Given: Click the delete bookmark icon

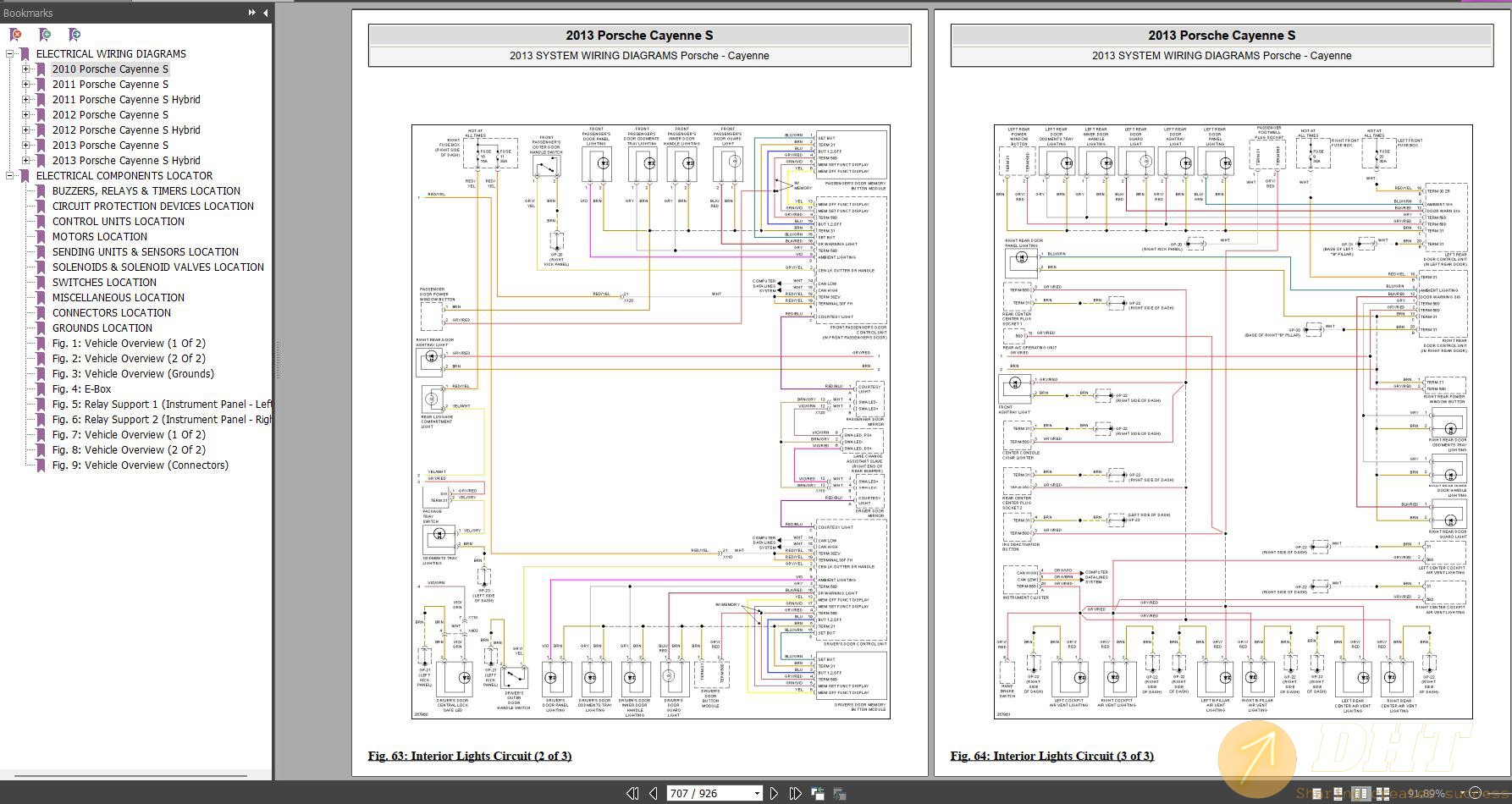Looking at the screenshot, I should (x=15, y=35).
